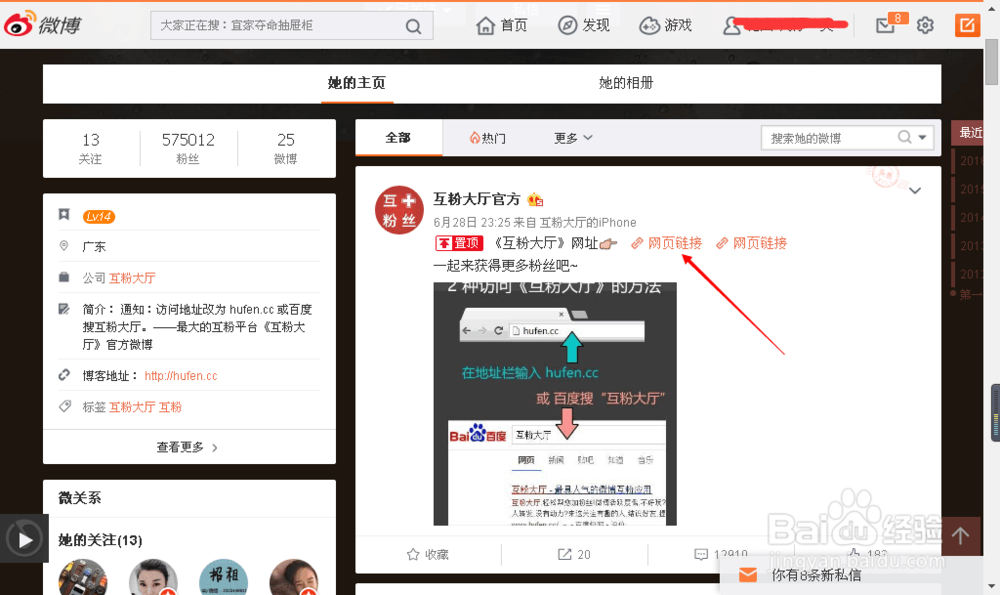Click the back-to-top arrow button
This screenshot has height=595, width=1000.
tap(960, 536)
